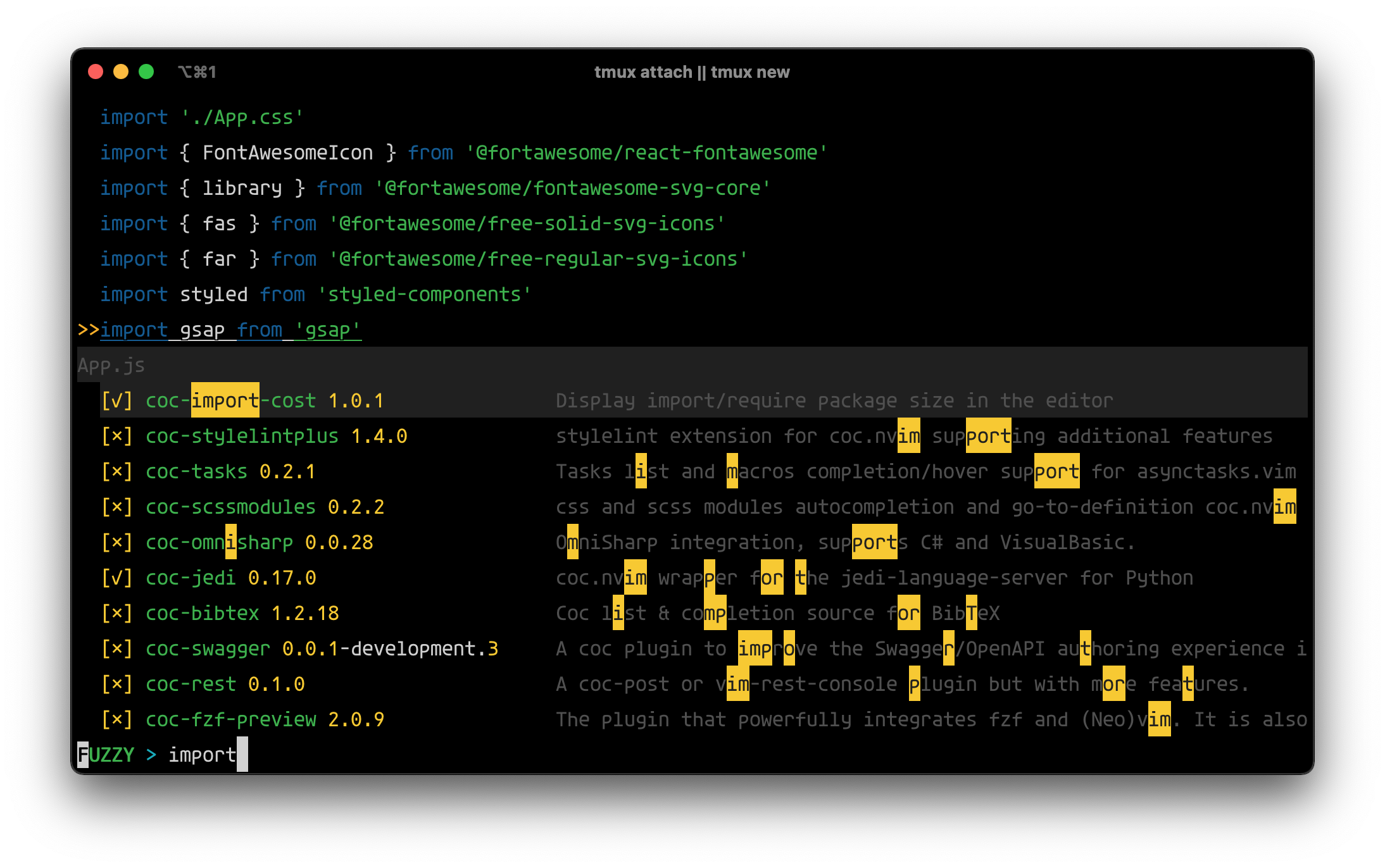Screen dimensions: 1385x868
Task: Click the coc-fzf-preview [×] marker
Action: click(117, 719)
